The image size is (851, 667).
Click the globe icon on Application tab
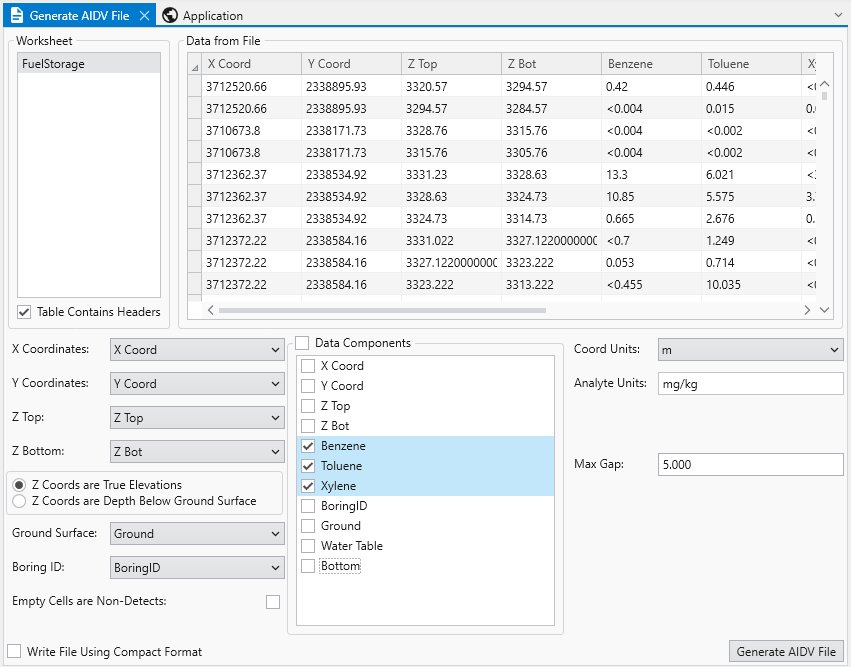point(170,15)
